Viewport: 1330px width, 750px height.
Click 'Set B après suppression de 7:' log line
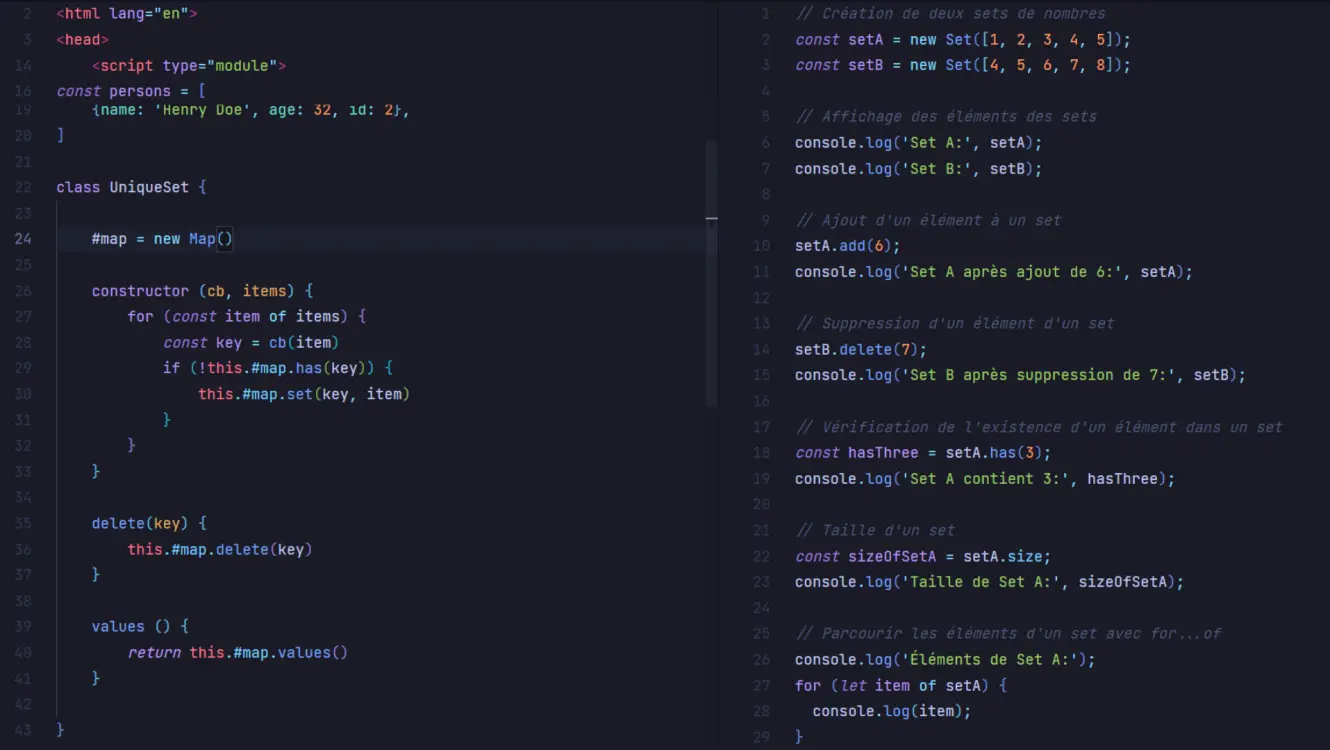pos(1021,375)
